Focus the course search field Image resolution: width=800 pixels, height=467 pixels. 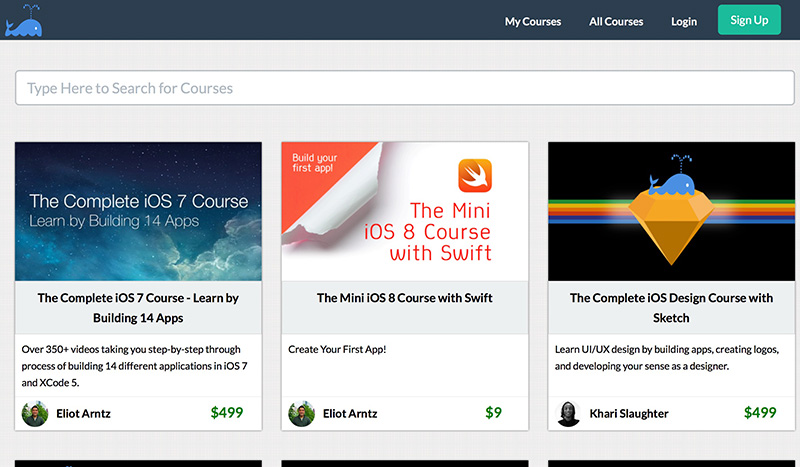coord(405,88)
